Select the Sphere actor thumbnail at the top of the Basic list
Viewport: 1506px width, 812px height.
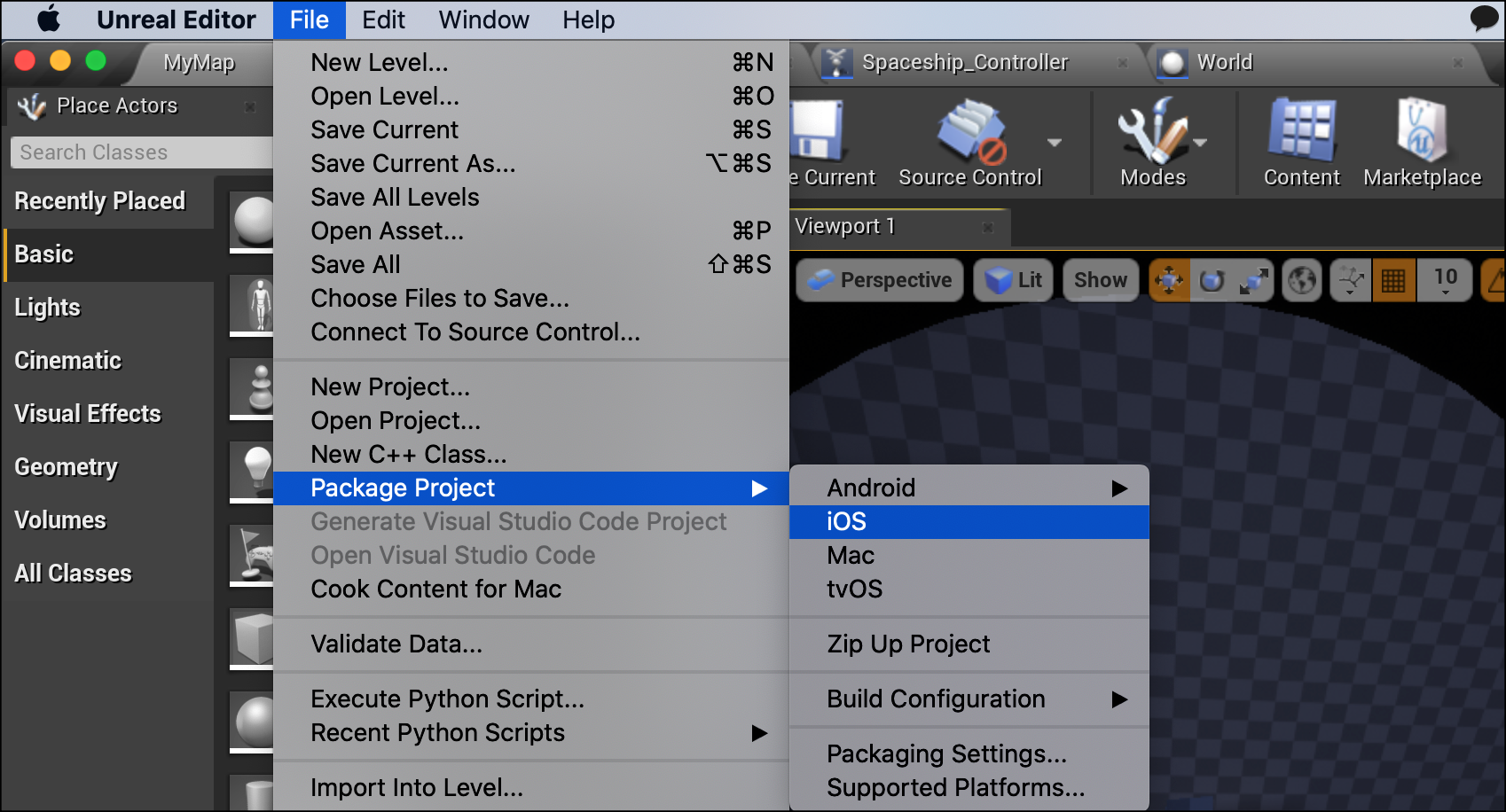click(252, 220)
